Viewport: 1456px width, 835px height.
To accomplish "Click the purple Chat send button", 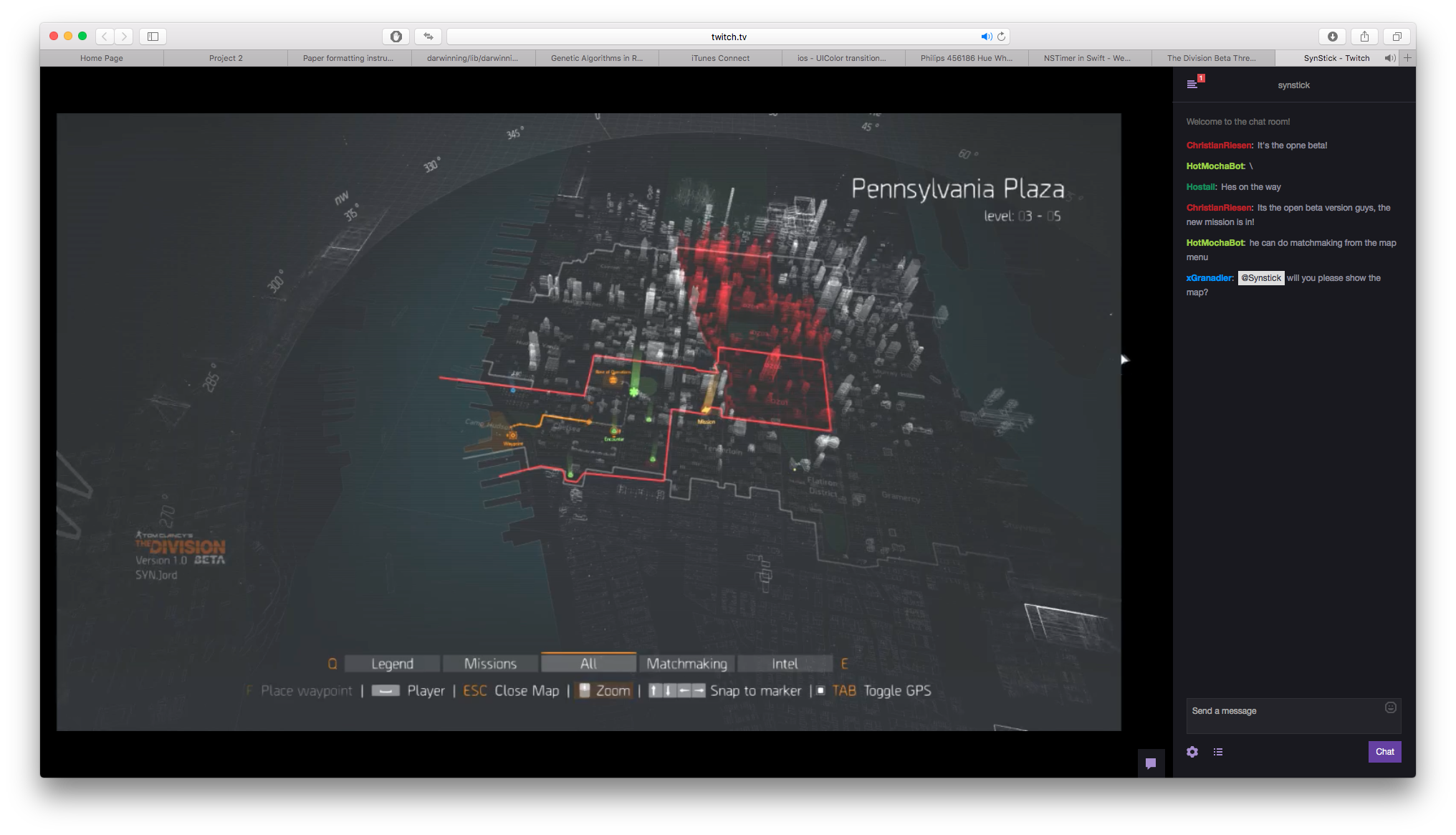I will (1384, 752).
